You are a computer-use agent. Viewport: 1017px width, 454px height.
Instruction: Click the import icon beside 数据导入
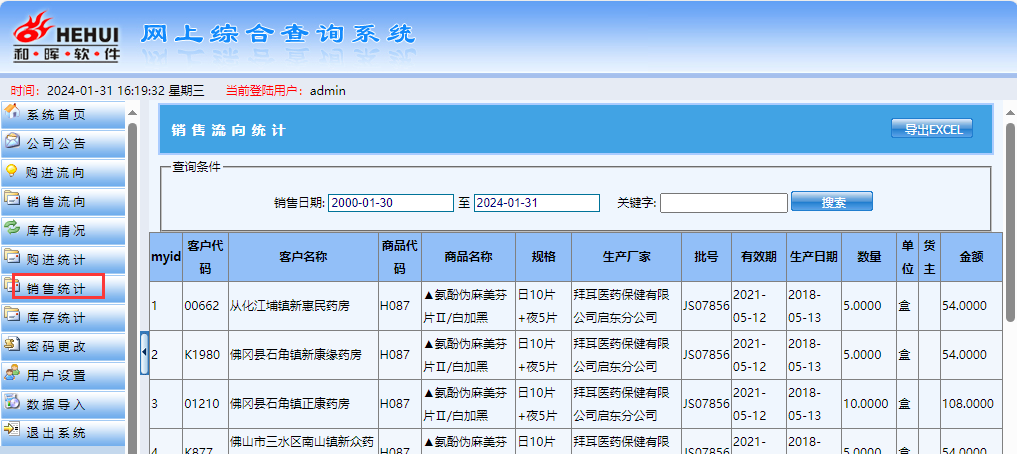coord(13,403)
